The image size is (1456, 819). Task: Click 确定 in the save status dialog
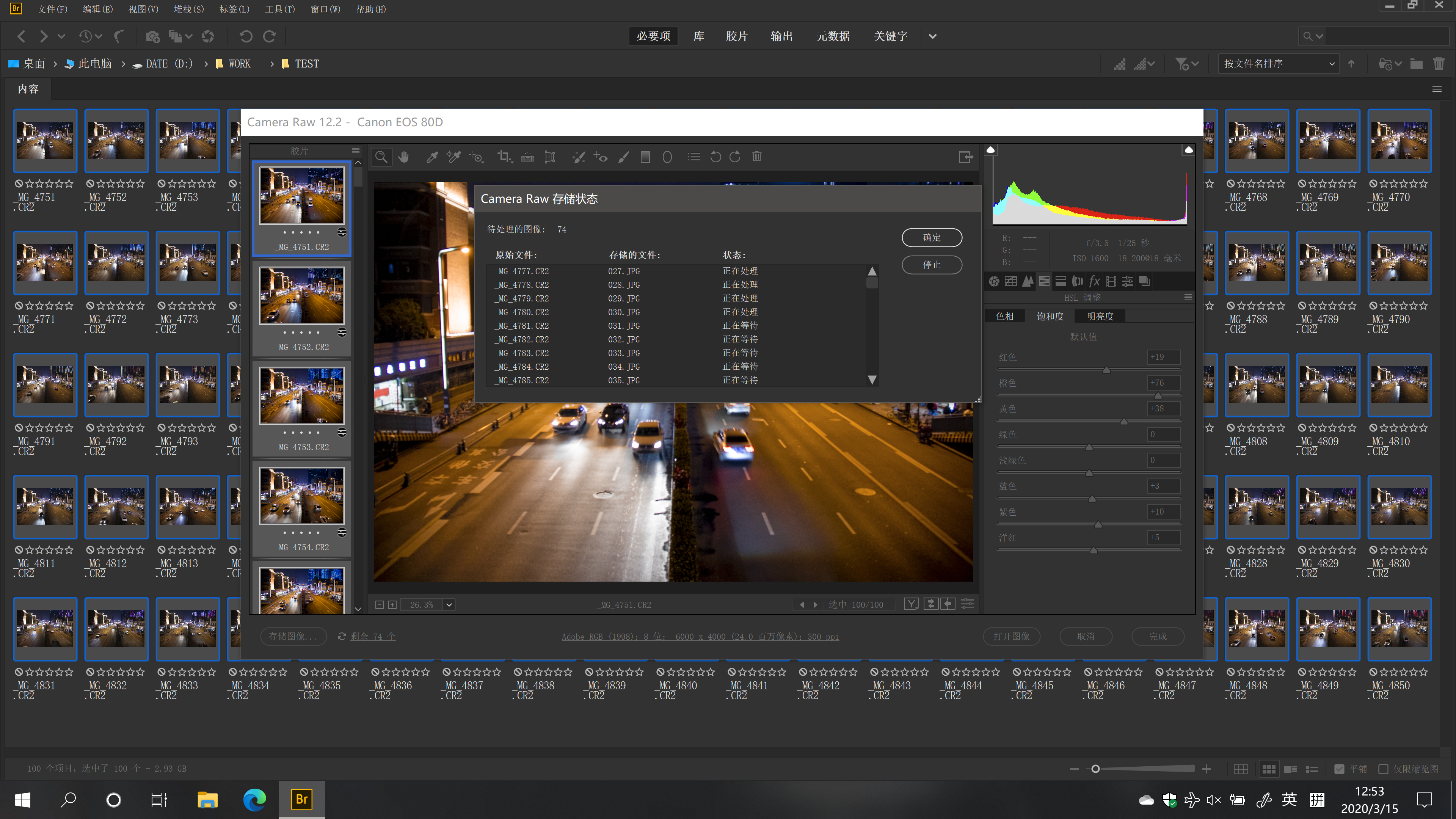click(932, 237)
